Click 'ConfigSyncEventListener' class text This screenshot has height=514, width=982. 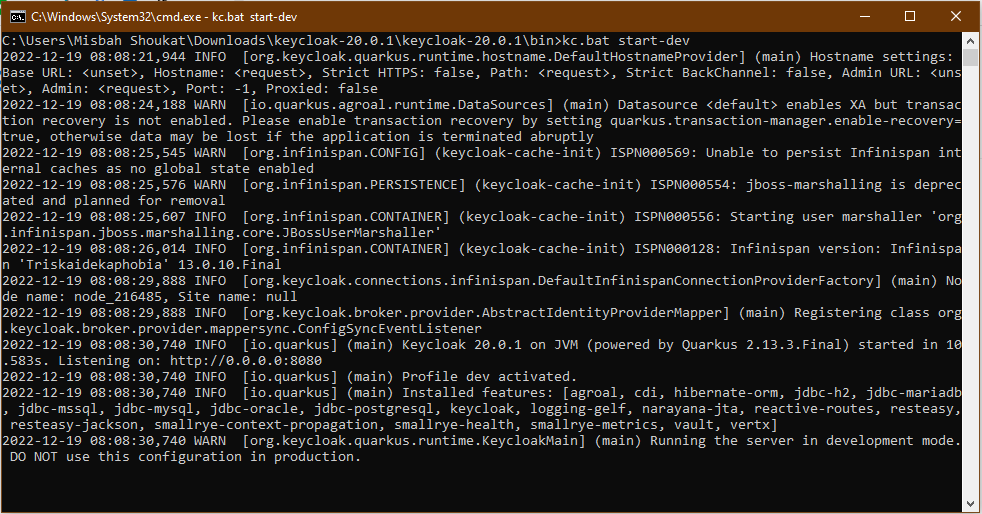pos(390,329)
